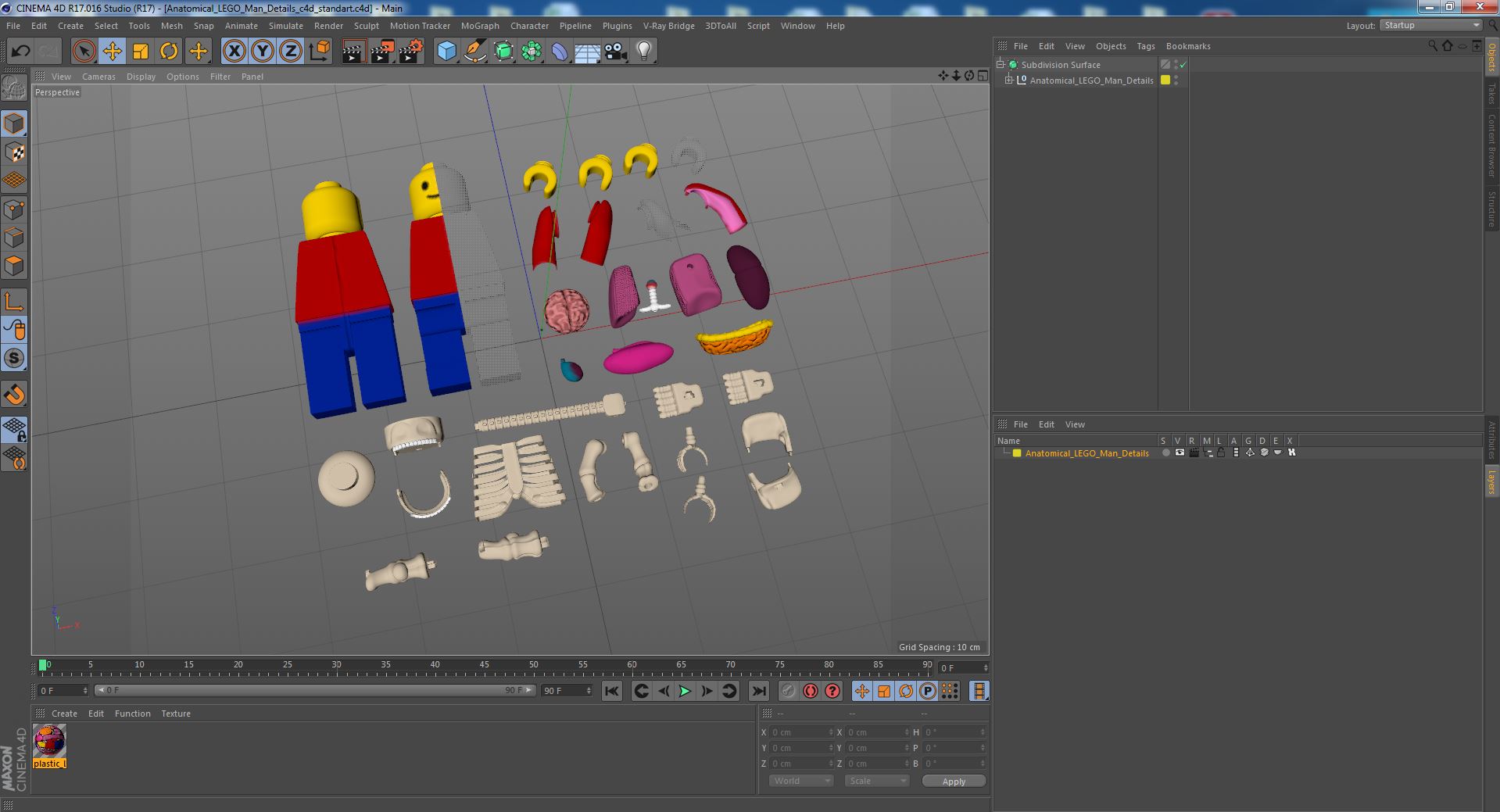Activate the Scale tool
Screen dimensions: 1500x812
[141, 52]
